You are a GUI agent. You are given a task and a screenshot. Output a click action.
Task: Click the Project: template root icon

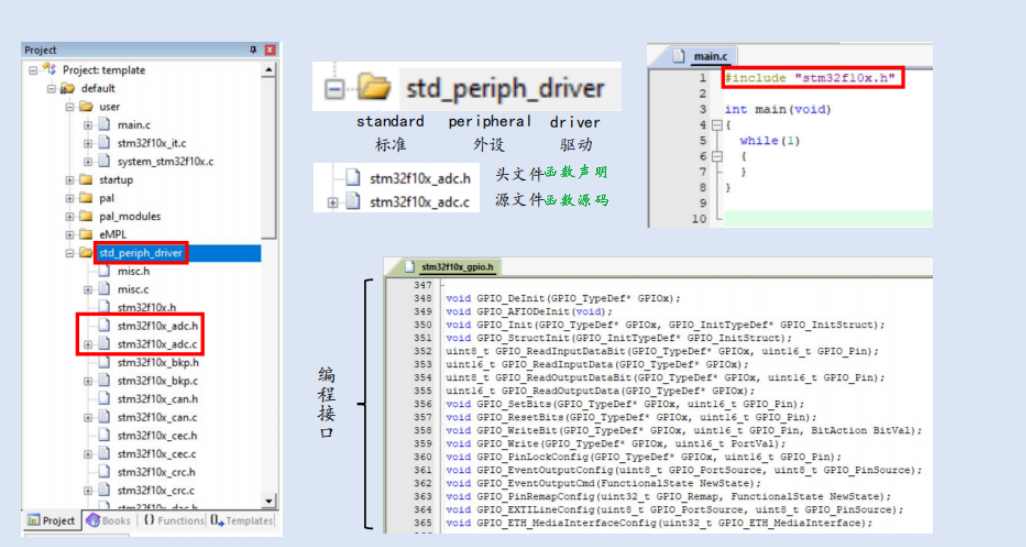click(49, 69)
